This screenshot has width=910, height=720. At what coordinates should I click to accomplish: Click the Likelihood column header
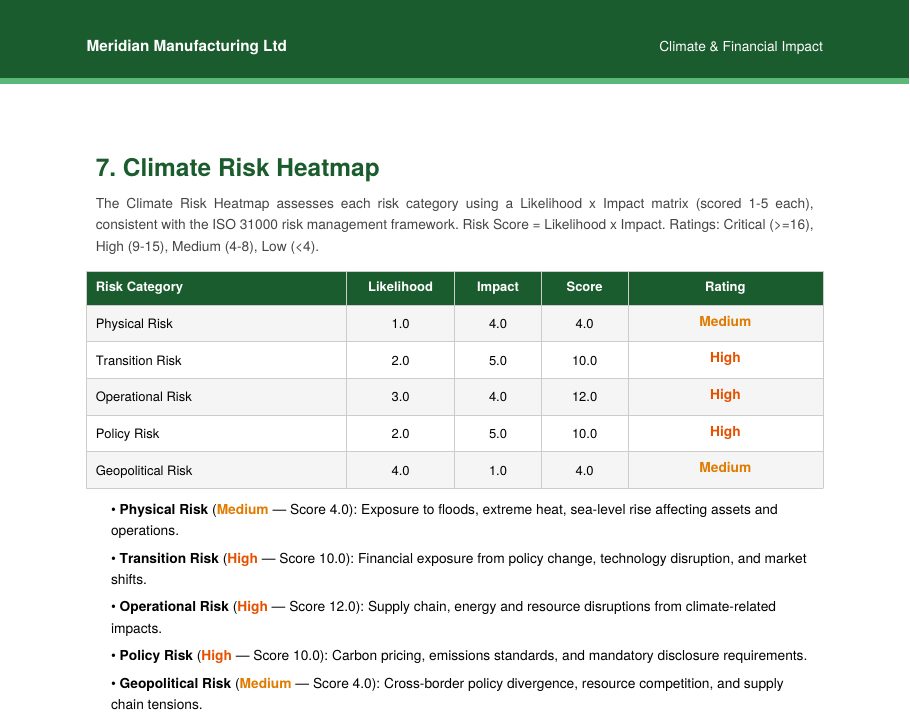pyautogui.click(x=400, y=287)
